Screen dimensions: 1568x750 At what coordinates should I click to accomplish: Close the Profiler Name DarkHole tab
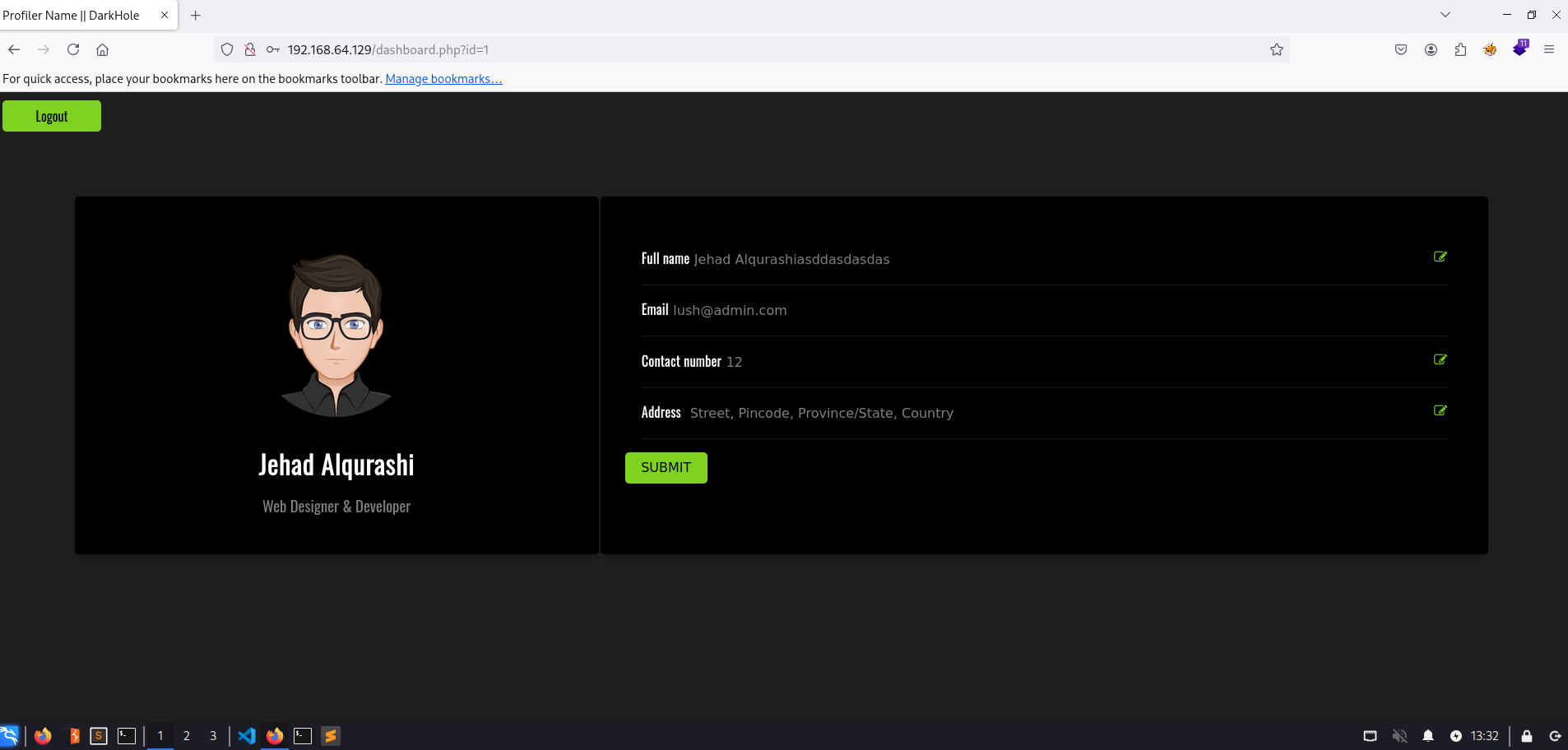point(165,15)
